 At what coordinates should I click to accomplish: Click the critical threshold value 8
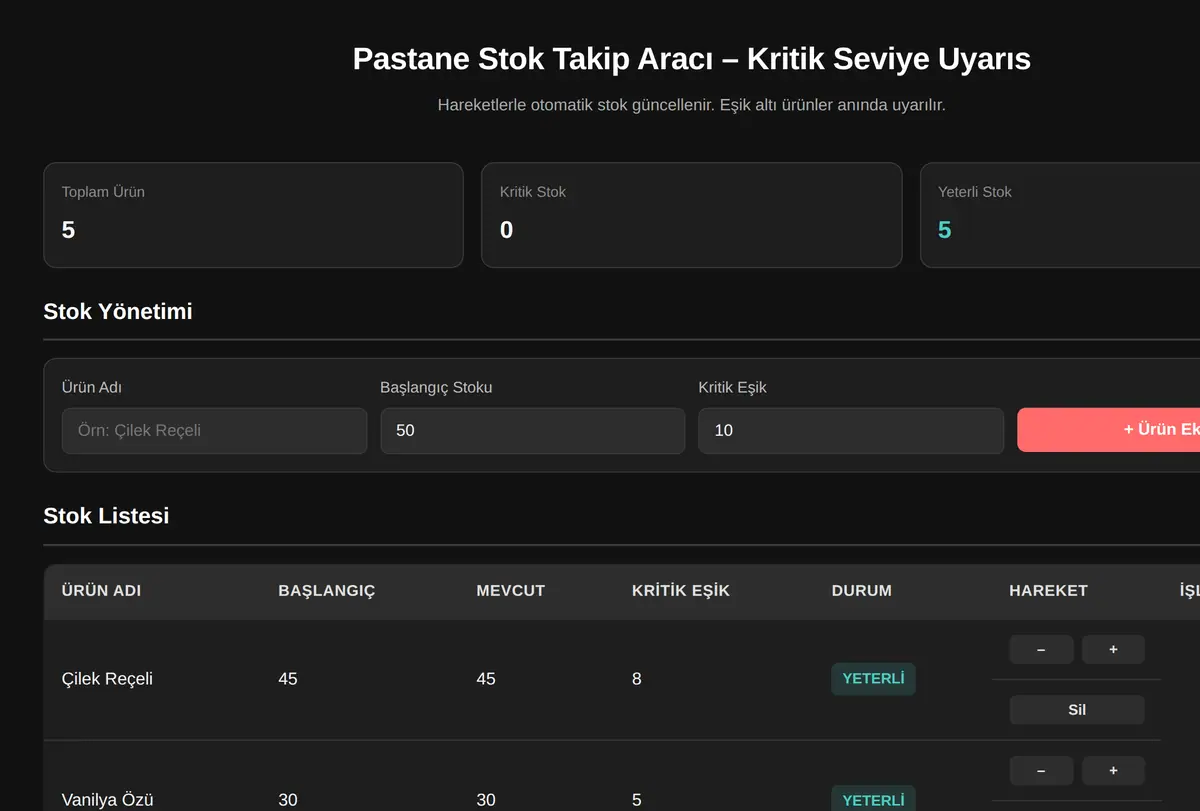pyautogui.click(x=637, y=679)
